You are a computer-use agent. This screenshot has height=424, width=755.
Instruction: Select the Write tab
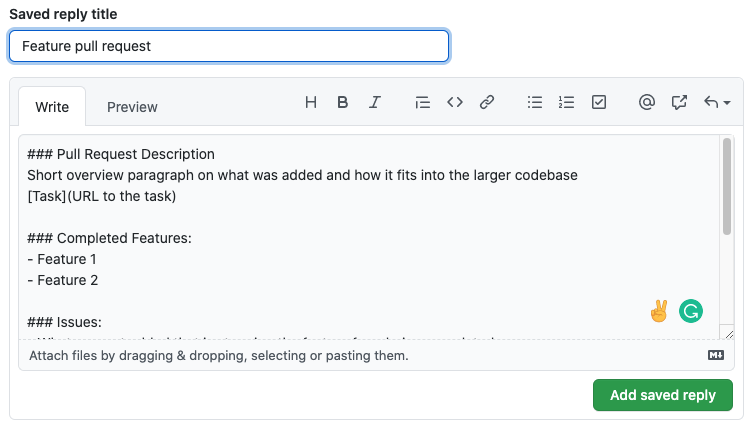click(52, 107)
